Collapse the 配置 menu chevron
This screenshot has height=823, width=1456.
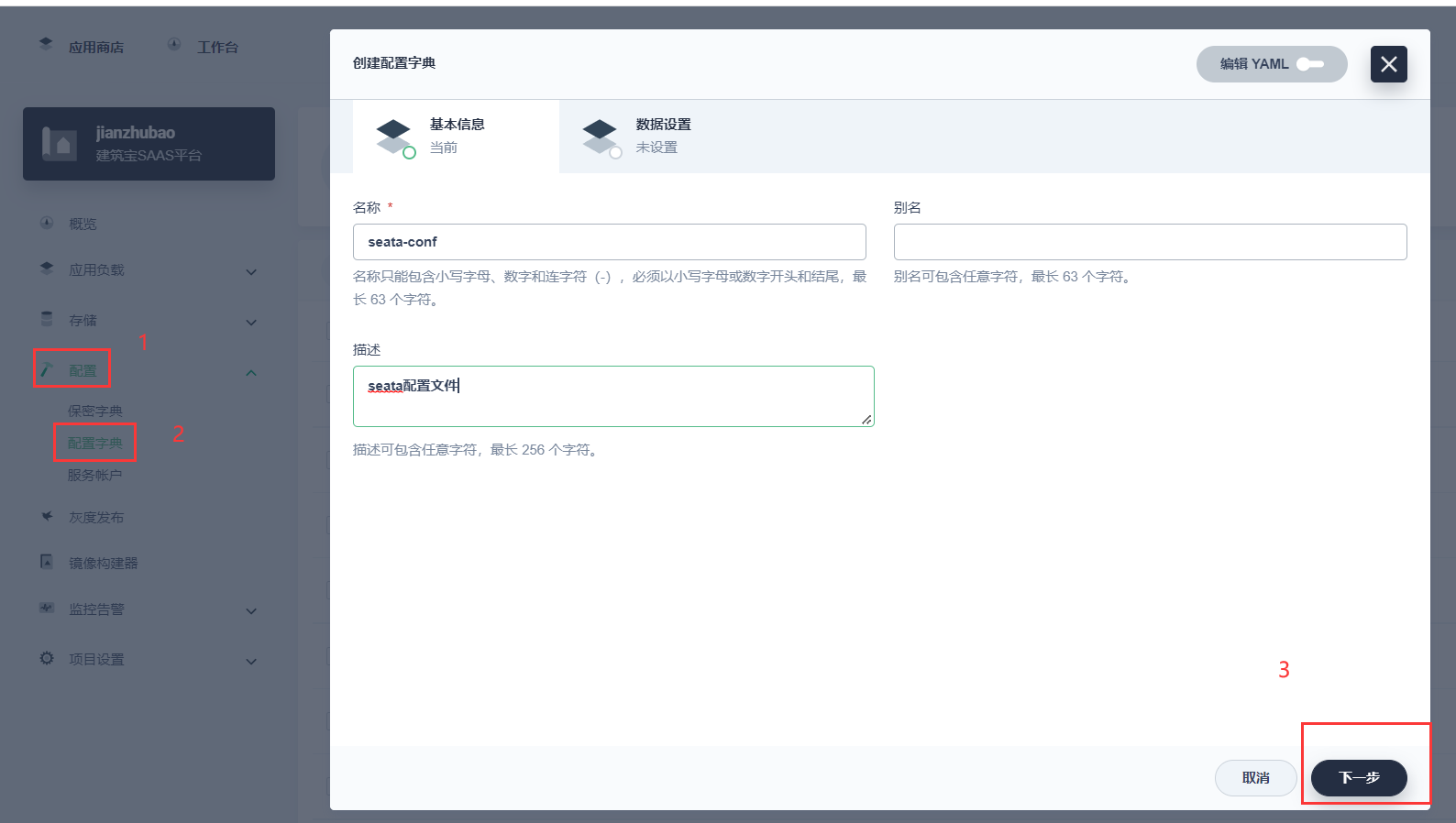pos(251,373)
